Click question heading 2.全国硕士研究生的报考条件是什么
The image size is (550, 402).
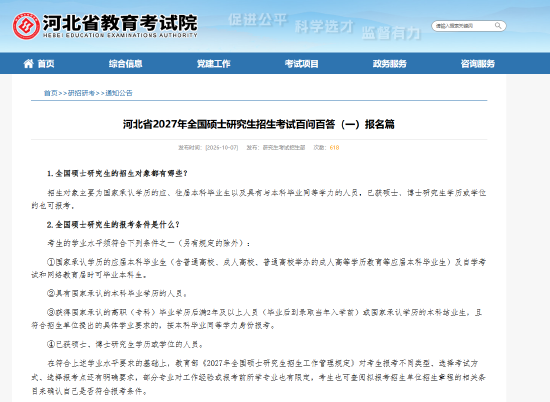point(113,225)
